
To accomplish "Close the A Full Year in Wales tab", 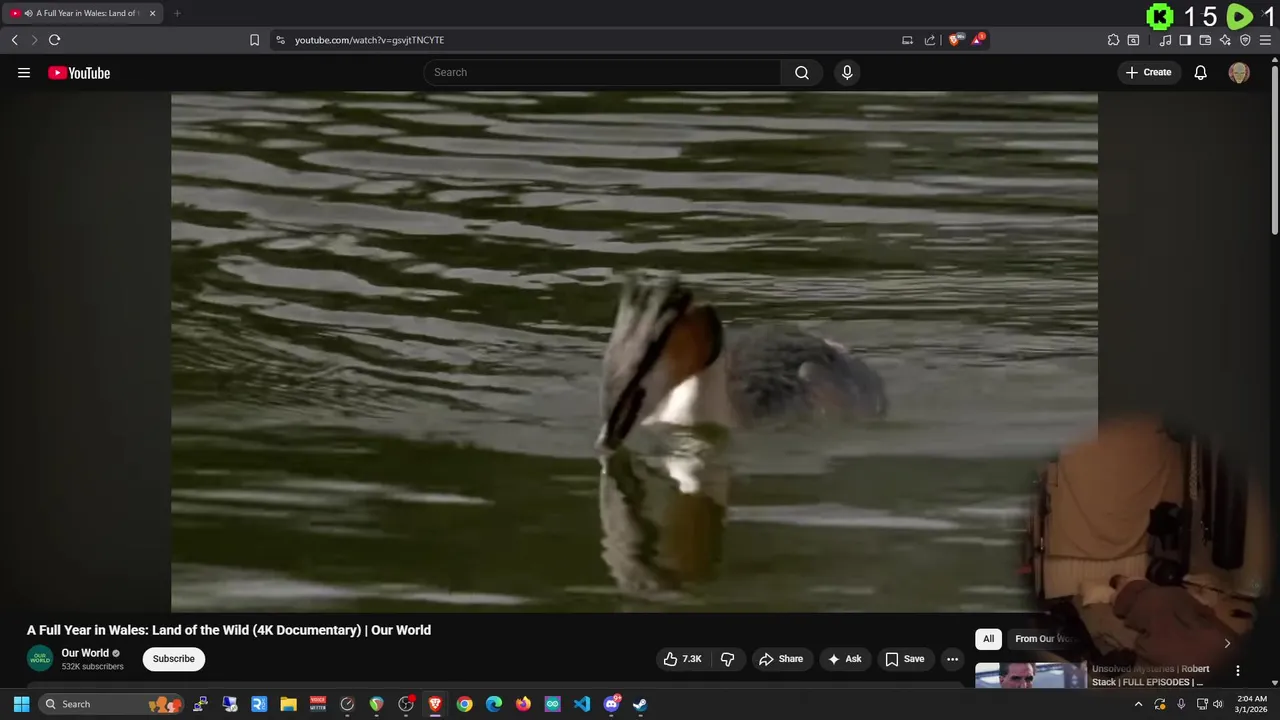I will coord(152,13).
